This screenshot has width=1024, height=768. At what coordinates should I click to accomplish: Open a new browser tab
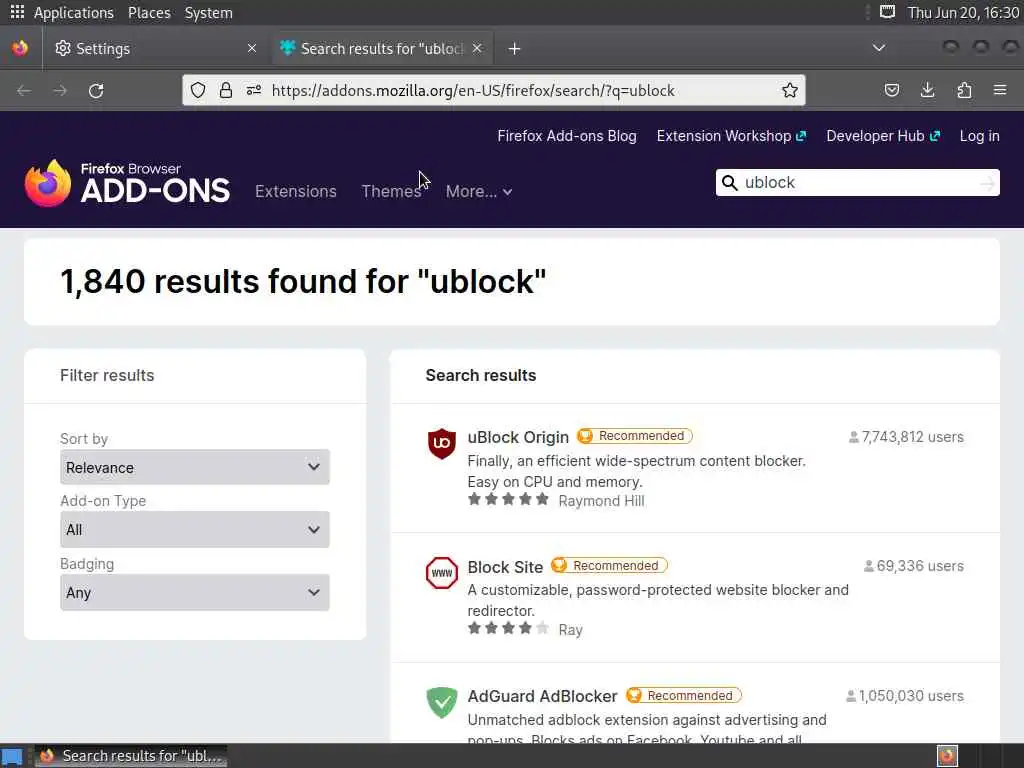pos(514,49)
